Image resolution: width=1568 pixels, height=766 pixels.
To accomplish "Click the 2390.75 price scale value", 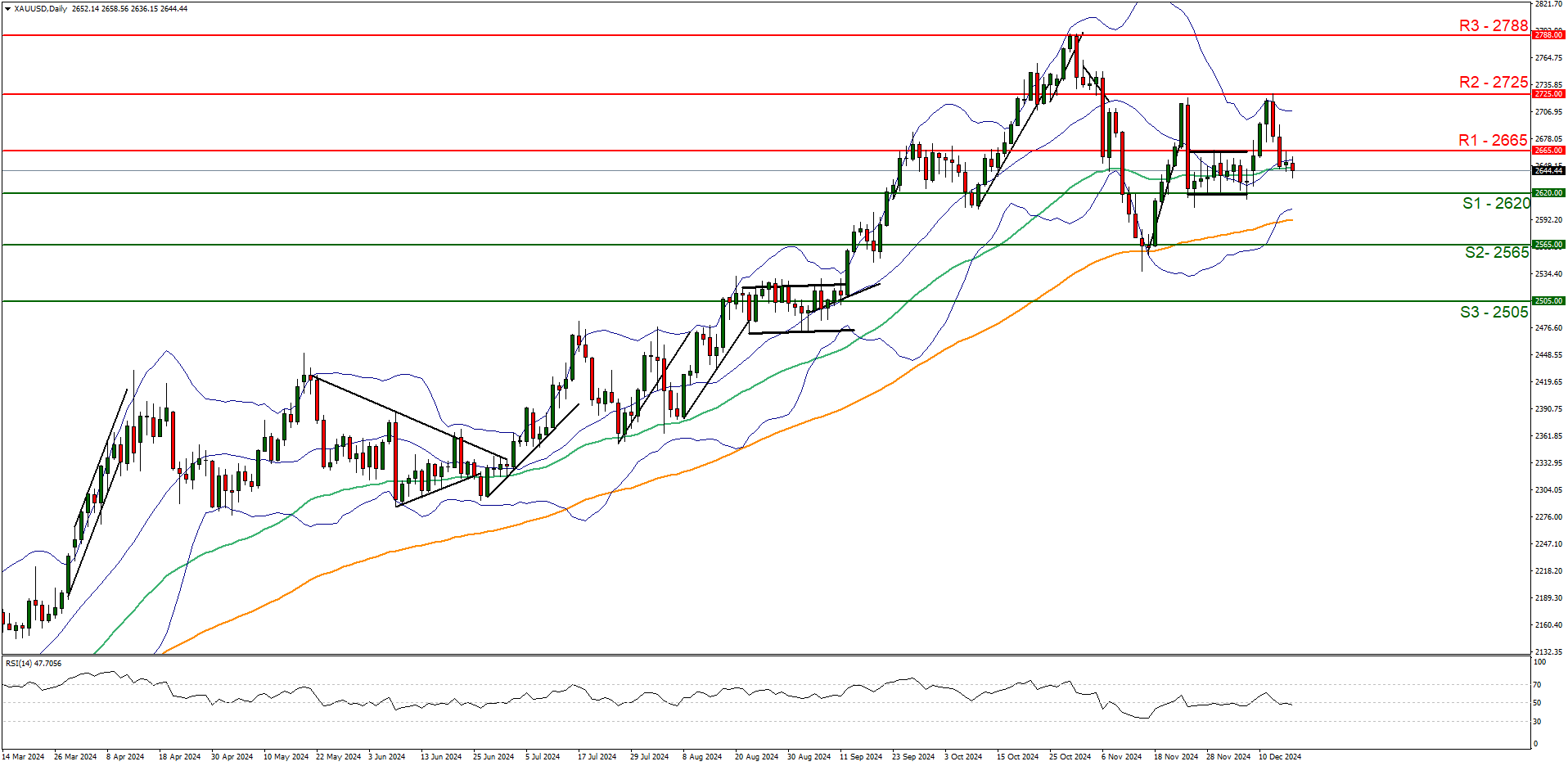I will (1548, 409).
